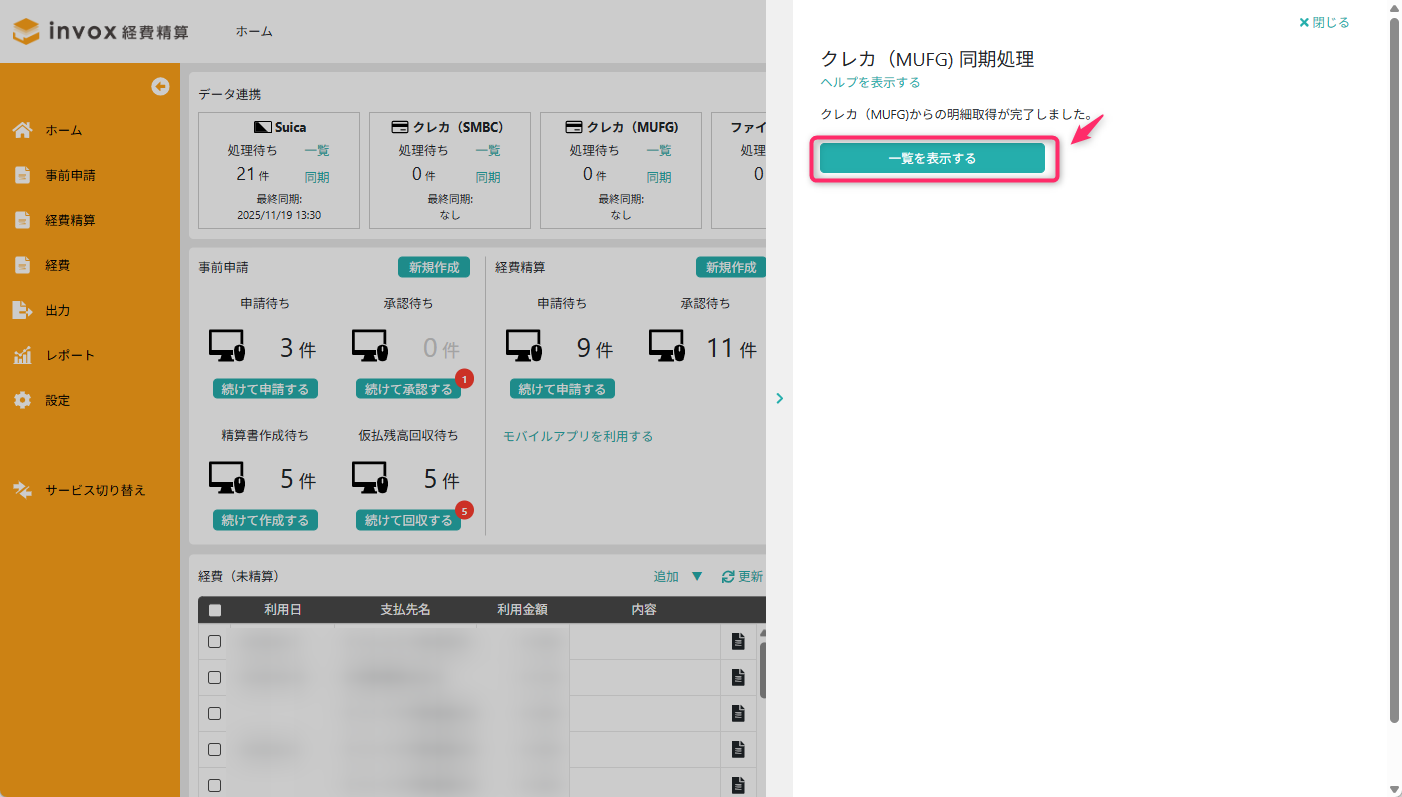Open the 追加 dropdown arrow

(x=697, y=577)
